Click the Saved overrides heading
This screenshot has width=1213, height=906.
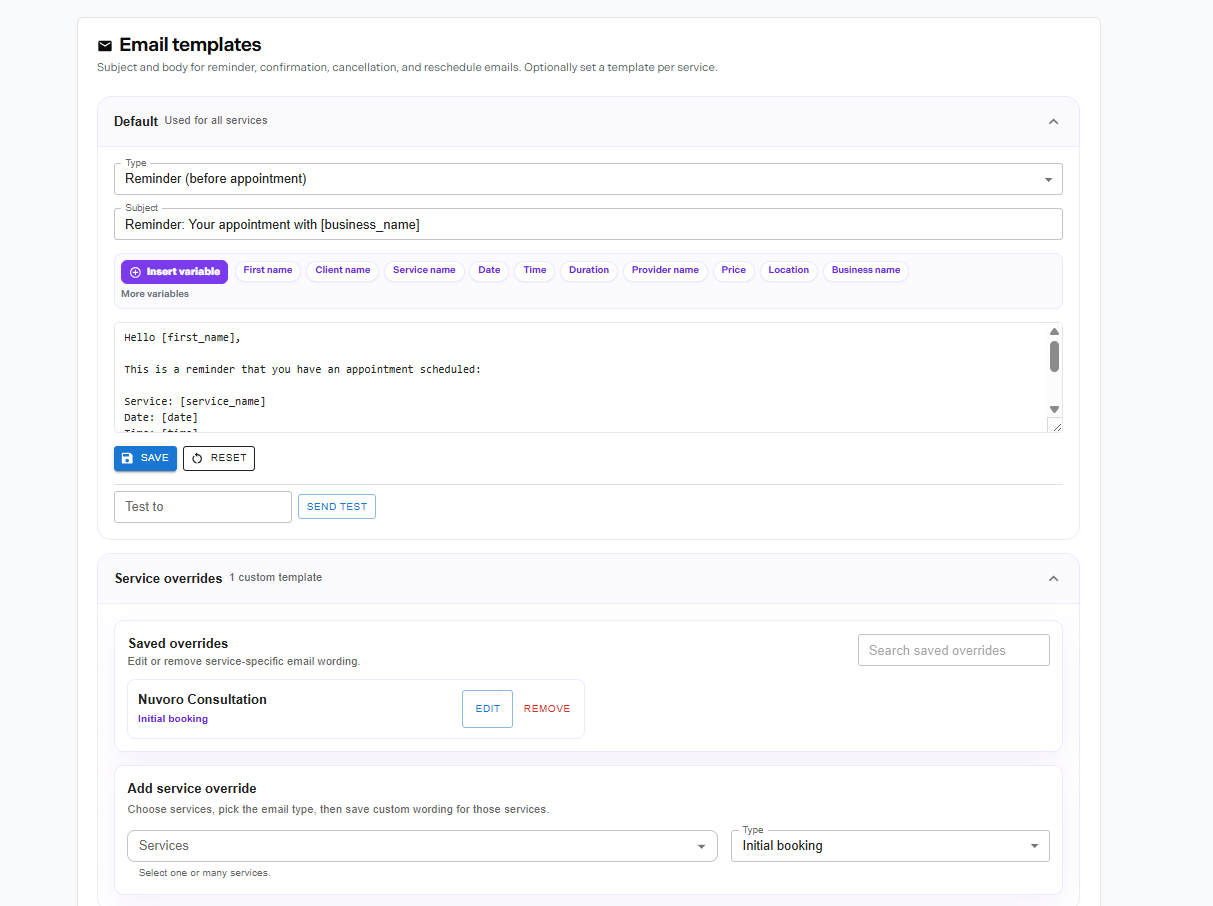click(x=178, y=643)
